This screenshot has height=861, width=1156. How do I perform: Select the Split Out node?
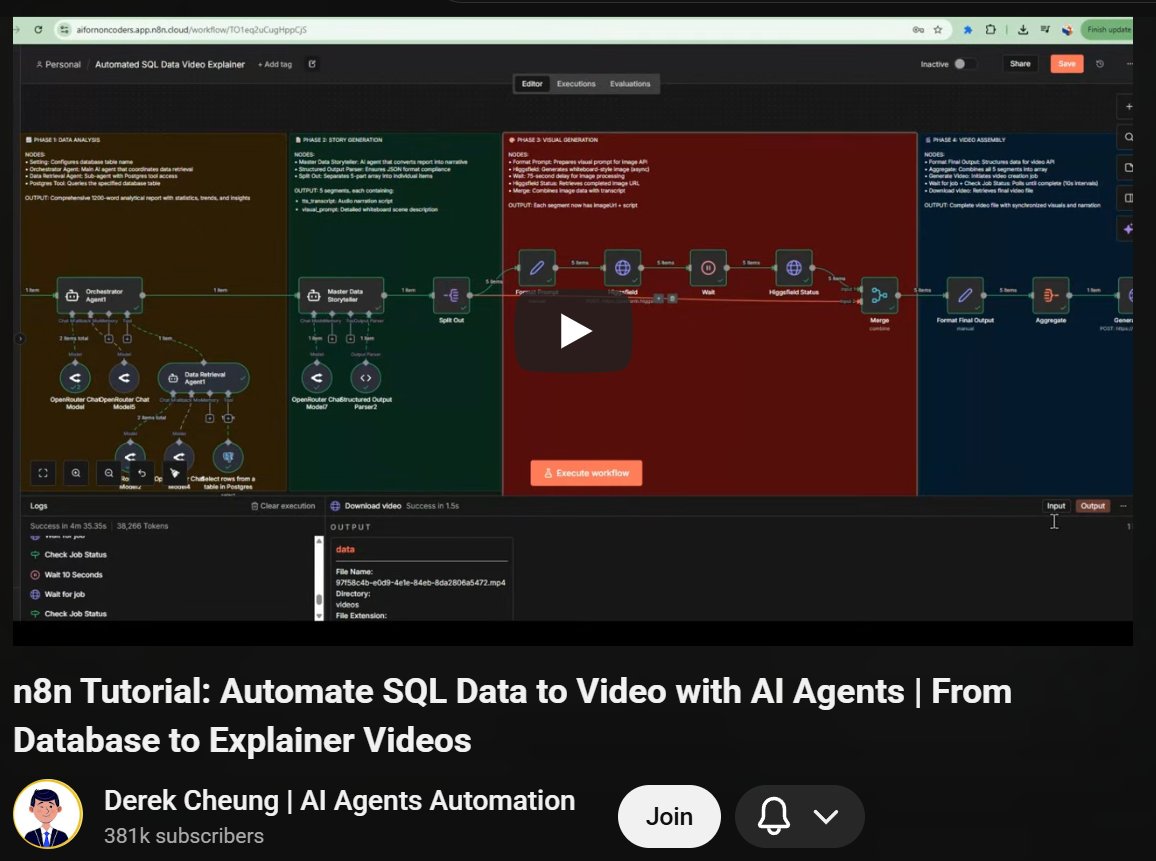(x=451, y=296)
